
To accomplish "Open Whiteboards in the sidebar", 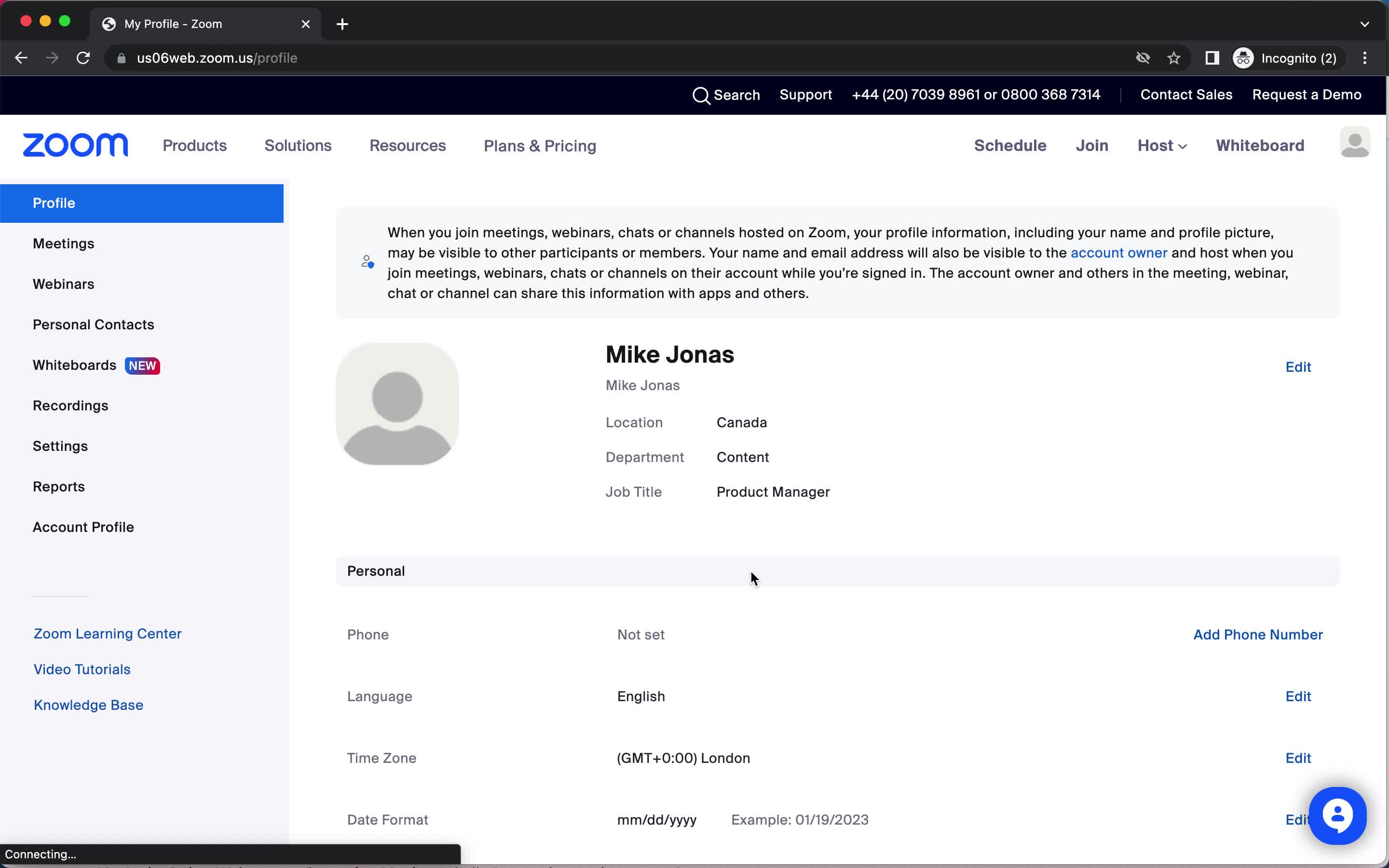I will [x=75, y=365].
